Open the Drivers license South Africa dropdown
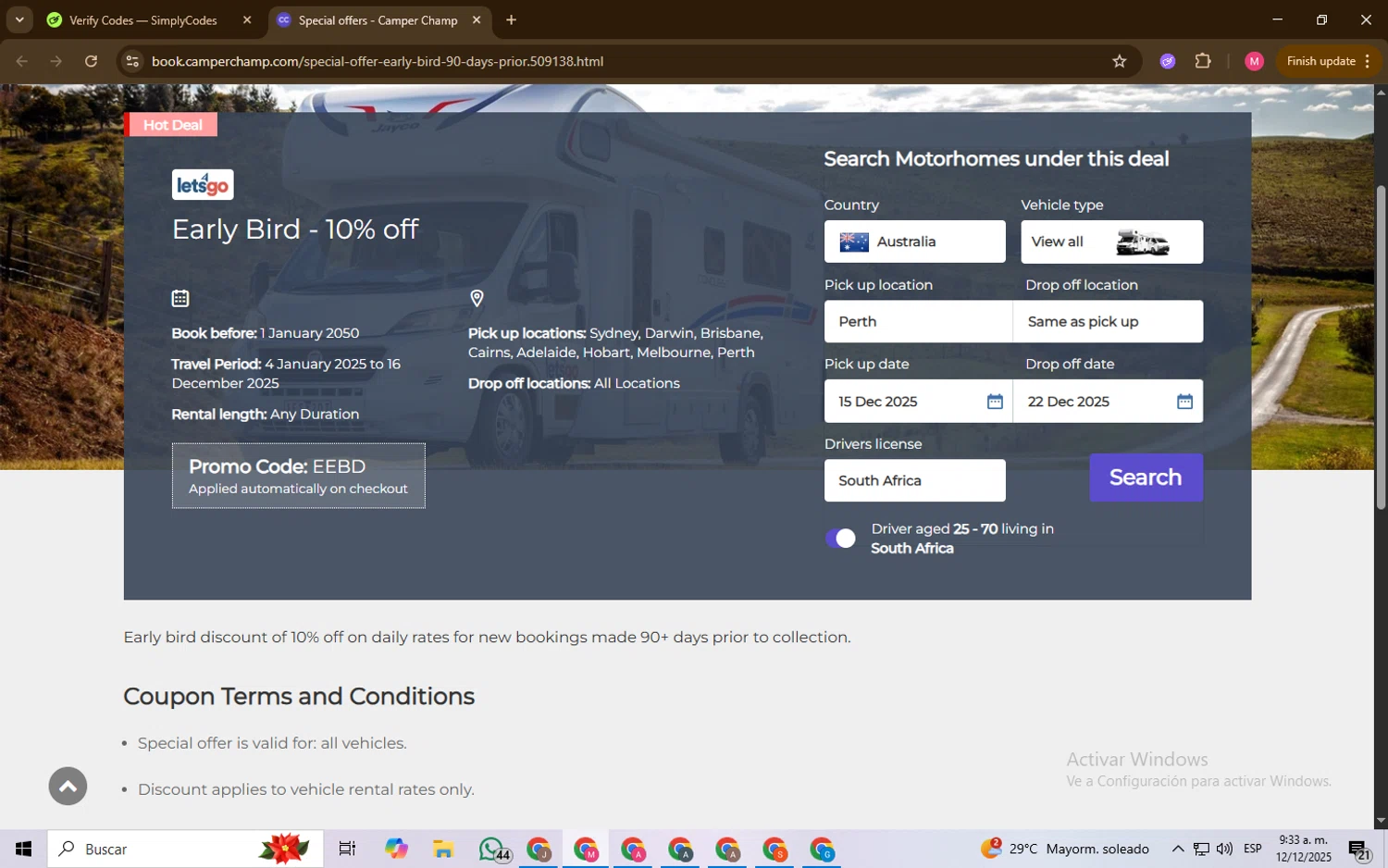This screenshot has width=1388, height=868. [914, 480]
